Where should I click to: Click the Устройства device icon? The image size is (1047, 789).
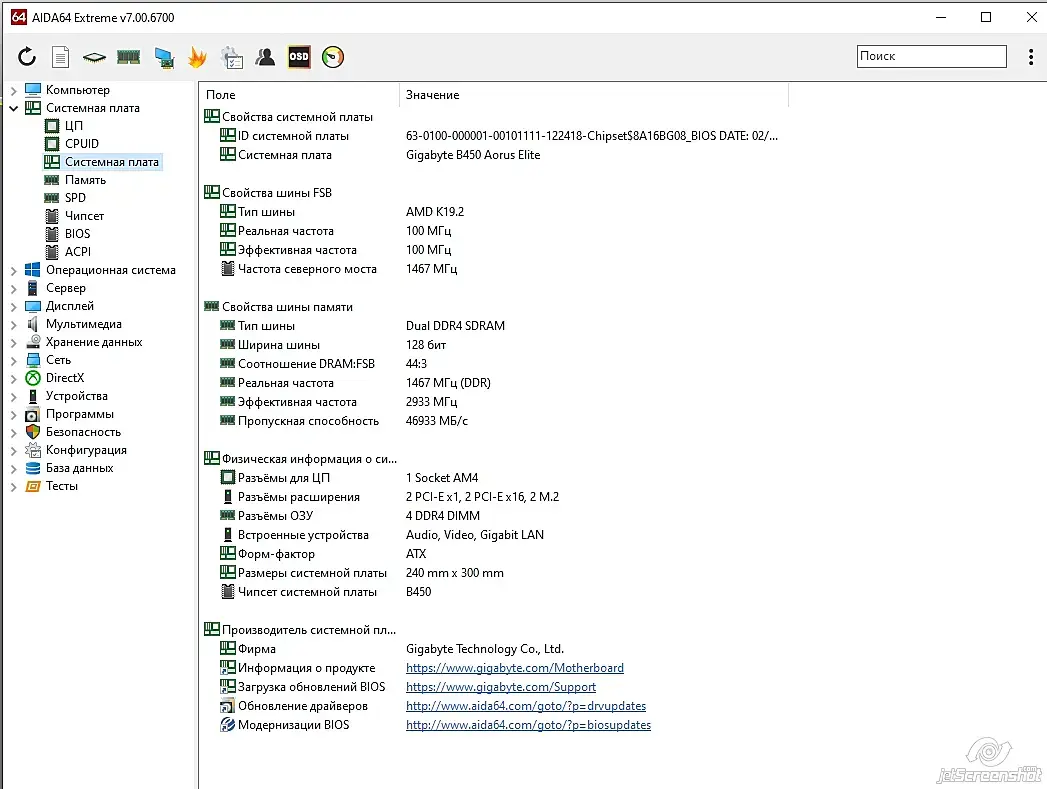click(33, 396)
